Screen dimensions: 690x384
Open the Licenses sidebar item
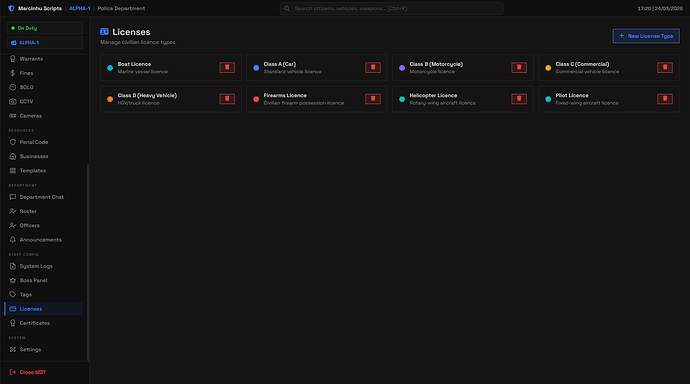click(44, 309)
